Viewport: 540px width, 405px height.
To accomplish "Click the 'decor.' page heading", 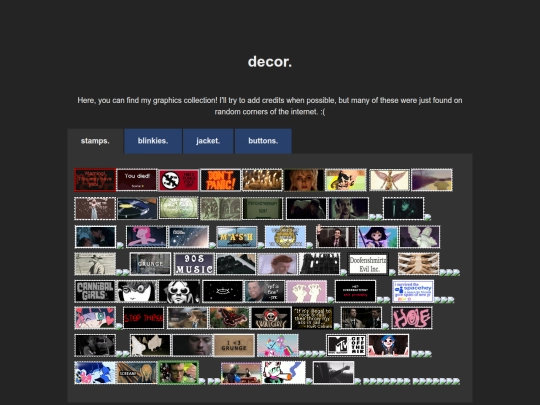I will [x=270, y=62].
